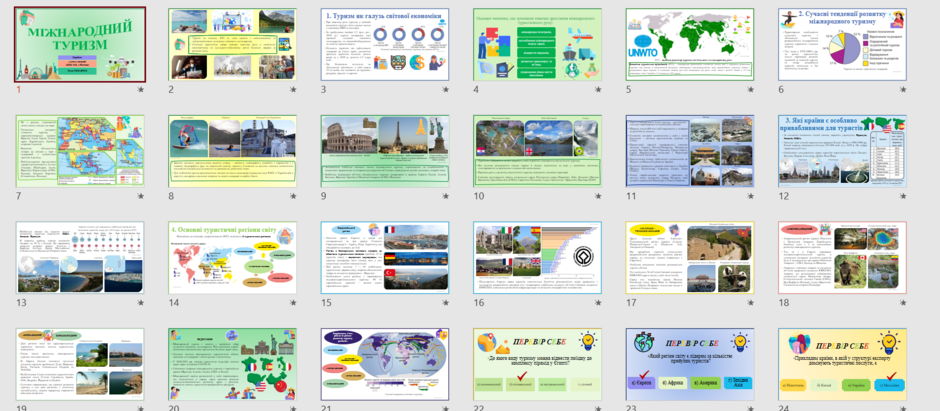The image size is (940, 411).
Task: Select slide 22 quiz Перевір себе
Action: [537, 364]
